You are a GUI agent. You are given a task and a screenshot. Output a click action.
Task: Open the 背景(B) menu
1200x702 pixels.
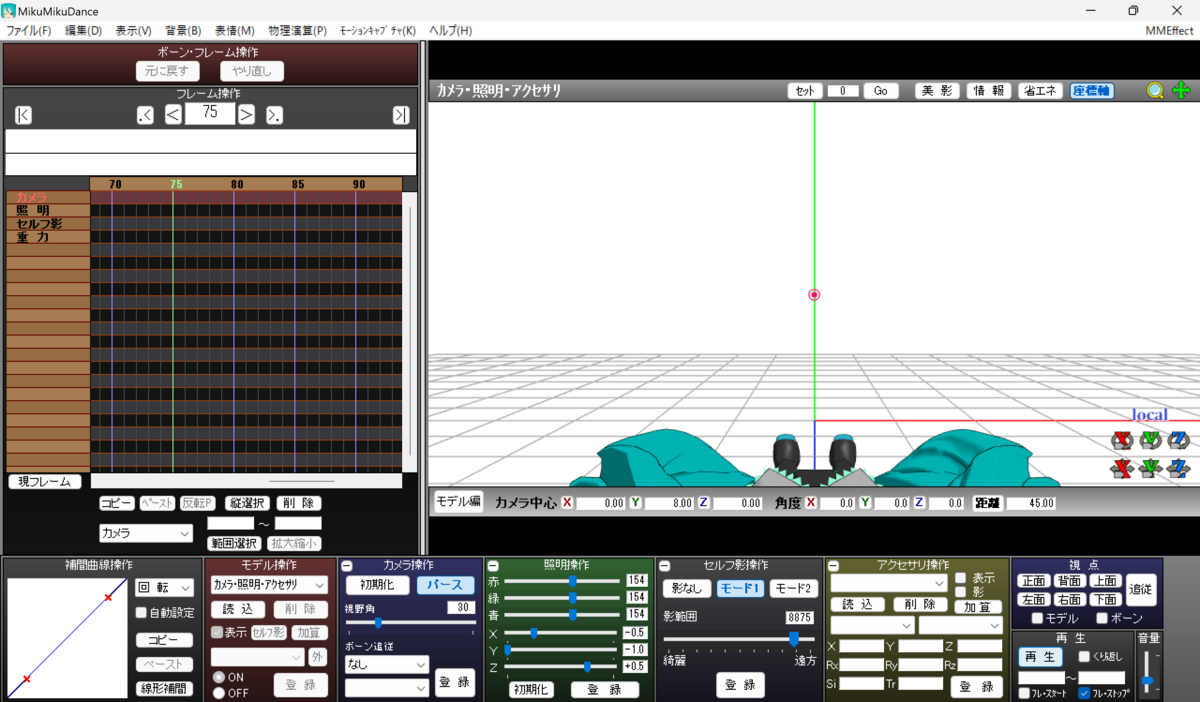(183, 31)
